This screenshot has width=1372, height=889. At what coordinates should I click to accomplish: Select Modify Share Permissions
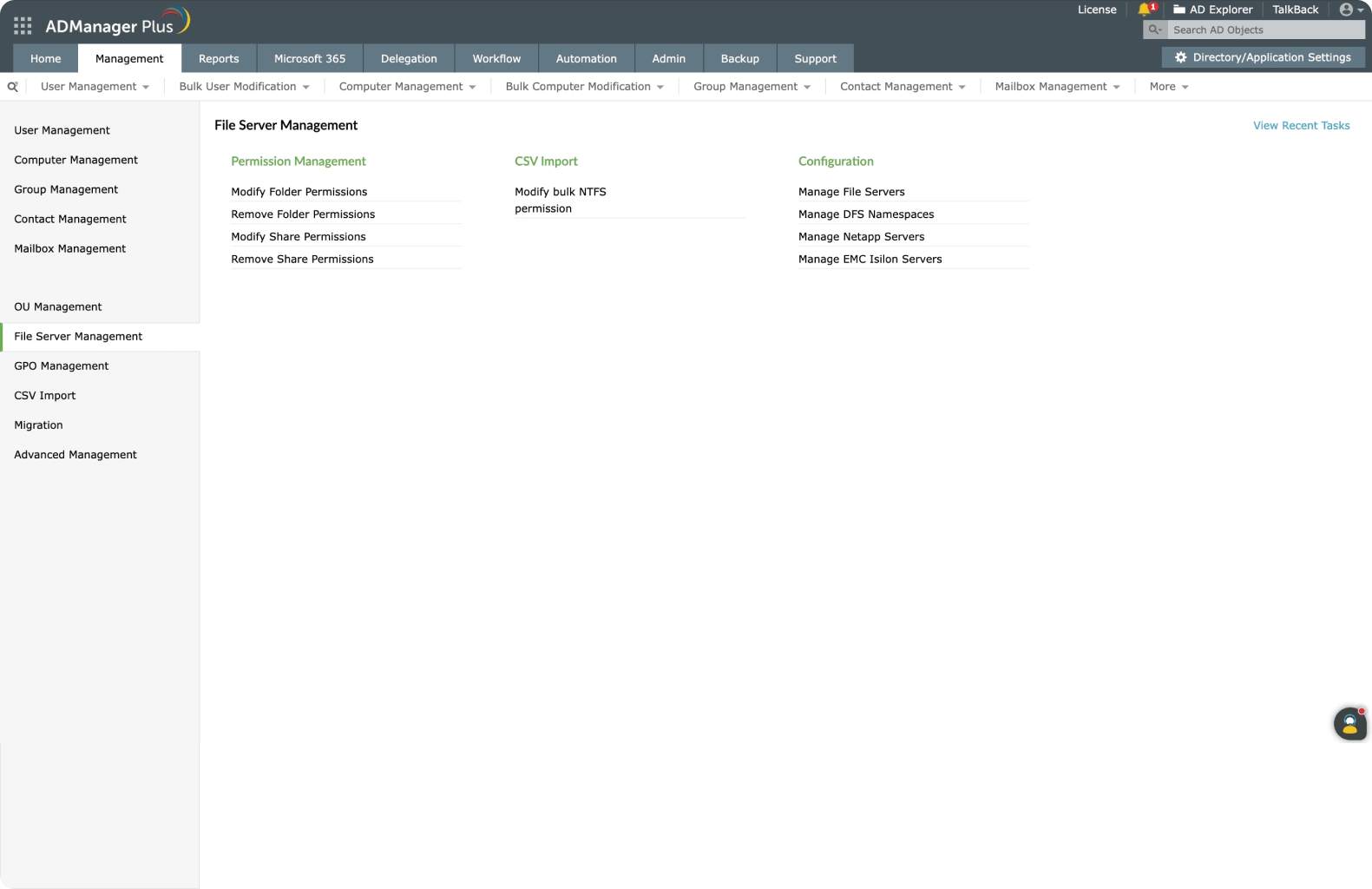coord(299,237)
